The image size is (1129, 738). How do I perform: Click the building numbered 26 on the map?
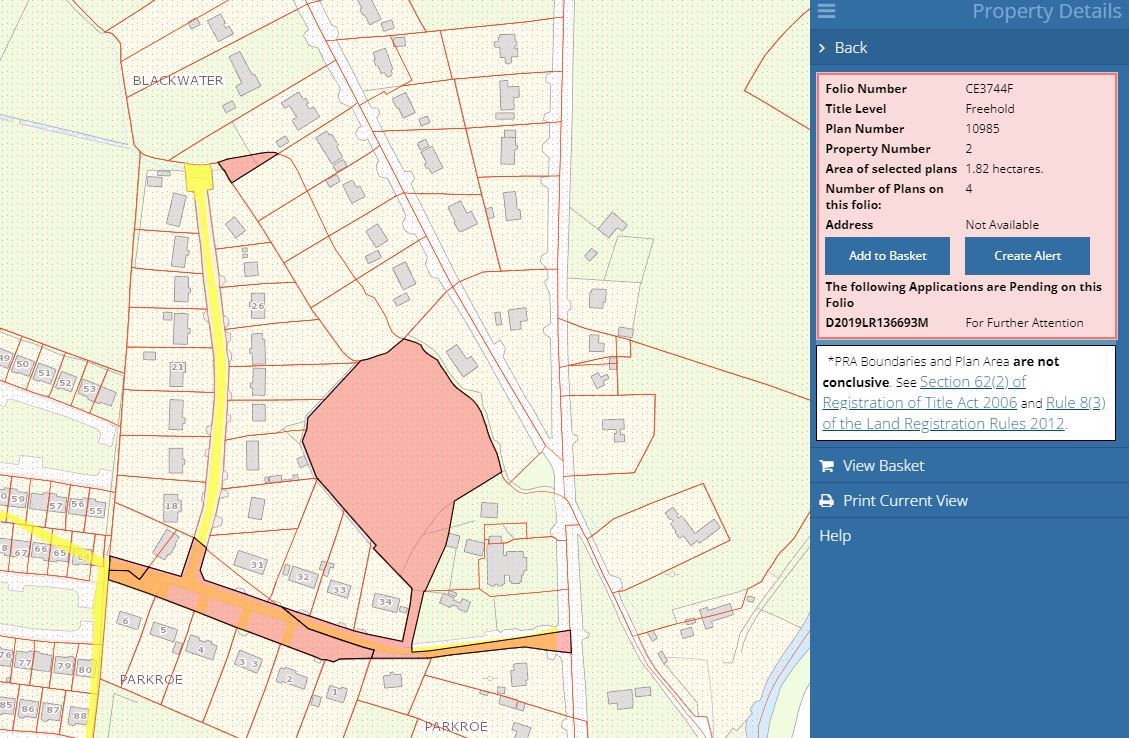pos(257,305)
